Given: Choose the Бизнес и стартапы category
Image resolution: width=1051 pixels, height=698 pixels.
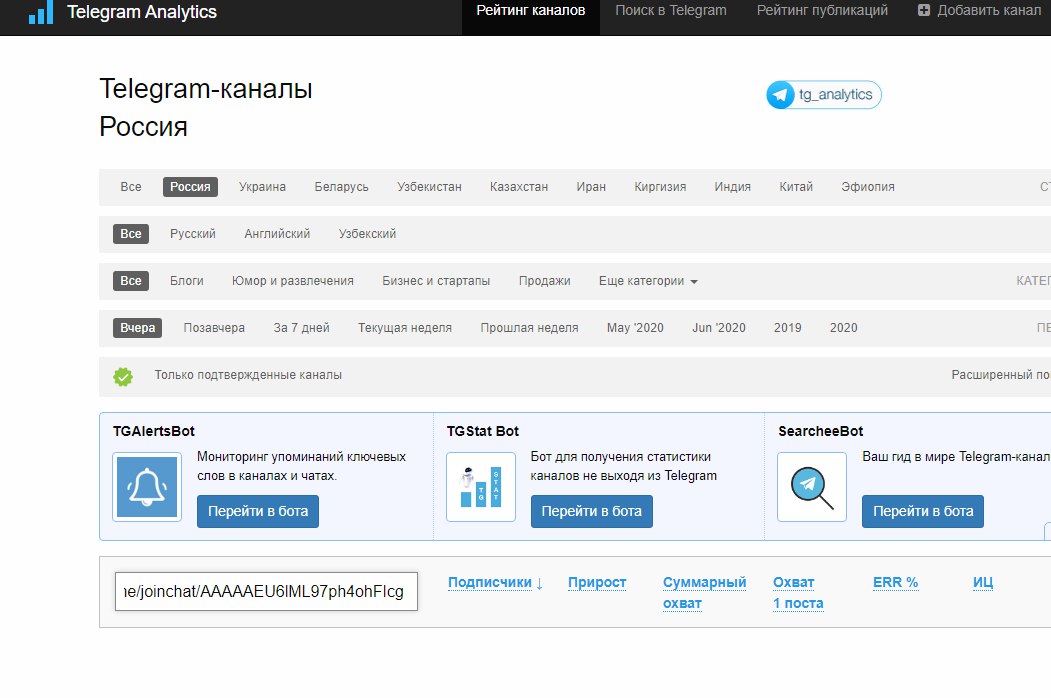Looking at the screenshot, I should [436, 281].
